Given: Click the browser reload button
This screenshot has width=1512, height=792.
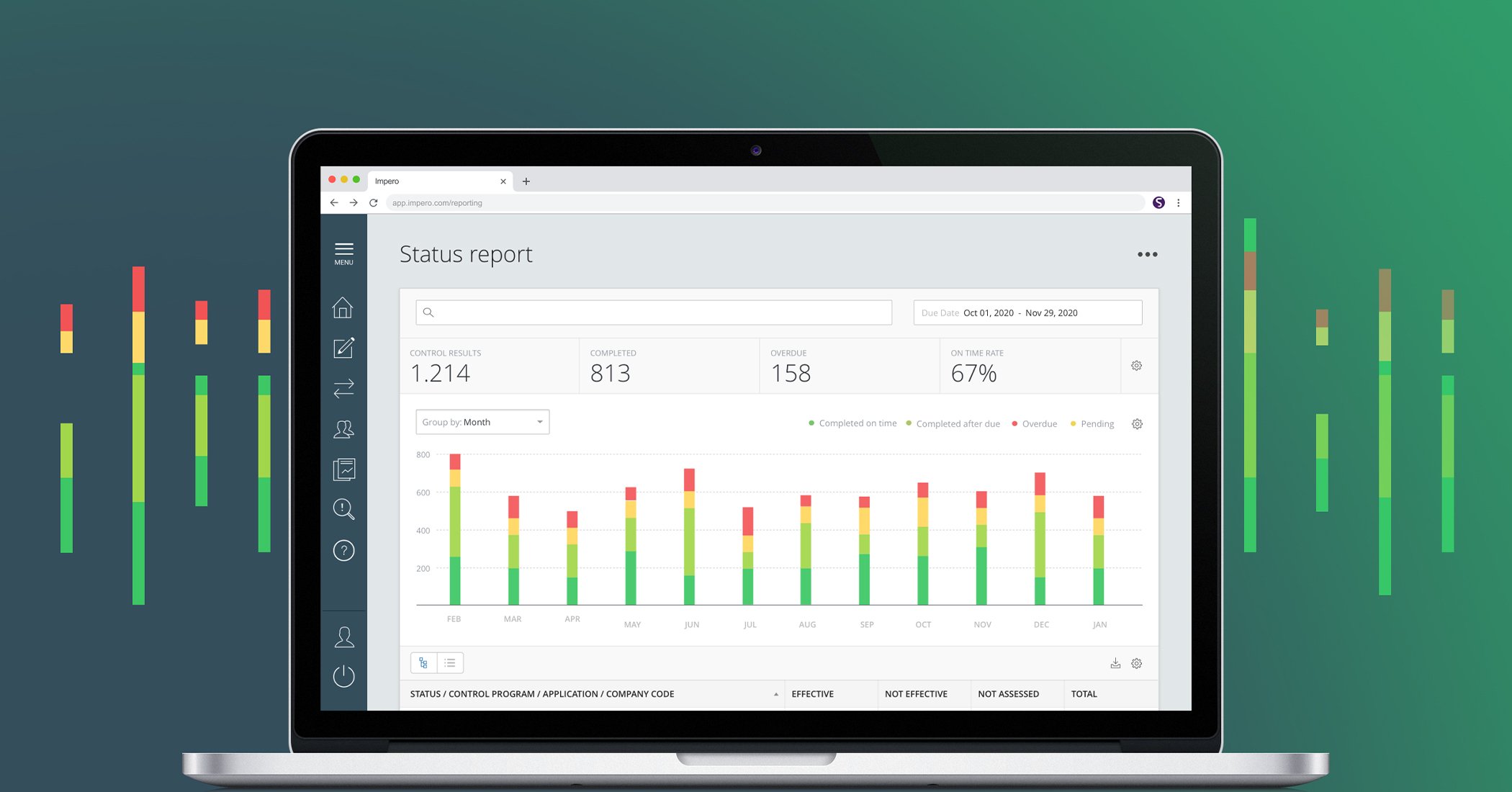Looking at the screenshot, I should (374, 203).
